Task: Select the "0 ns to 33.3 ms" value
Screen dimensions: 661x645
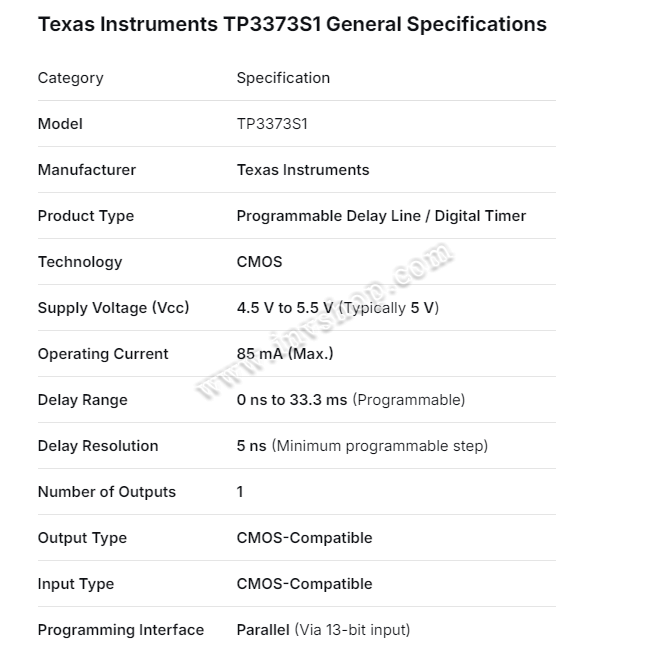Action: (292, 400)
